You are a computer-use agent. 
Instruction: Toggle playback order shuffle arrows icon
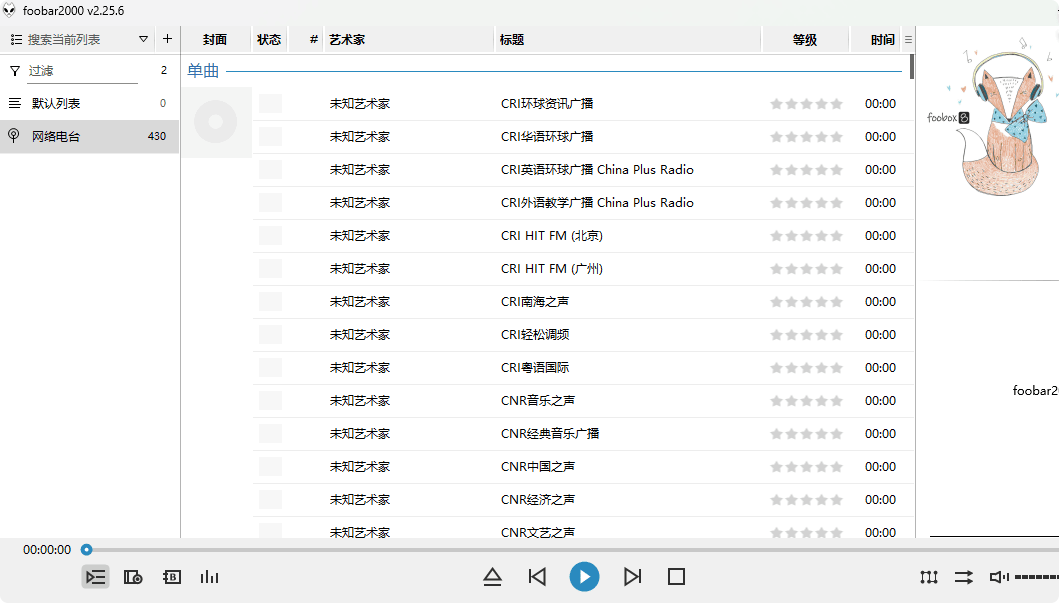(x=964, y=577)
